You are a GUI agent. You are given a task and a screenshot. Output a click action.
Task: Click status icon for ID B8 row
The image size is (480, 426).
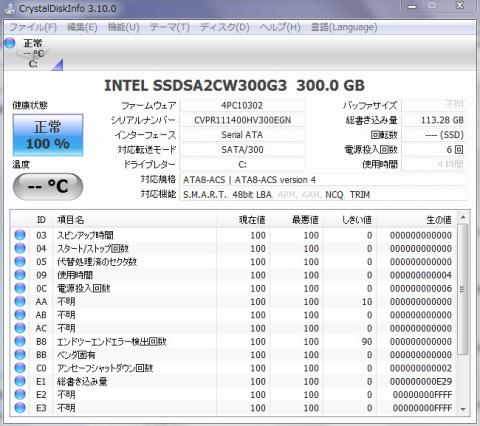pos(20,341)
